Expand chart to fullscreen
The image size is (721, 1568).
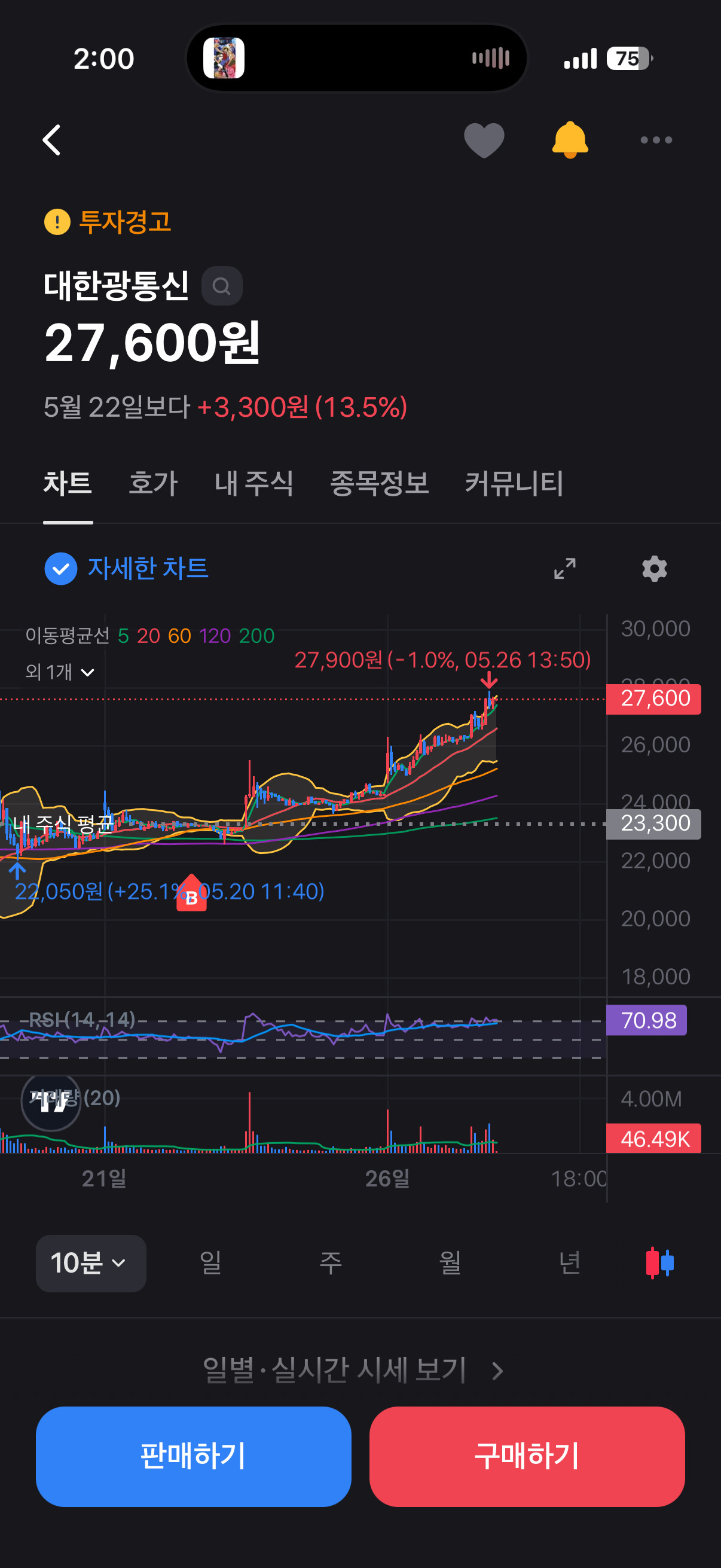click(564, 569)
